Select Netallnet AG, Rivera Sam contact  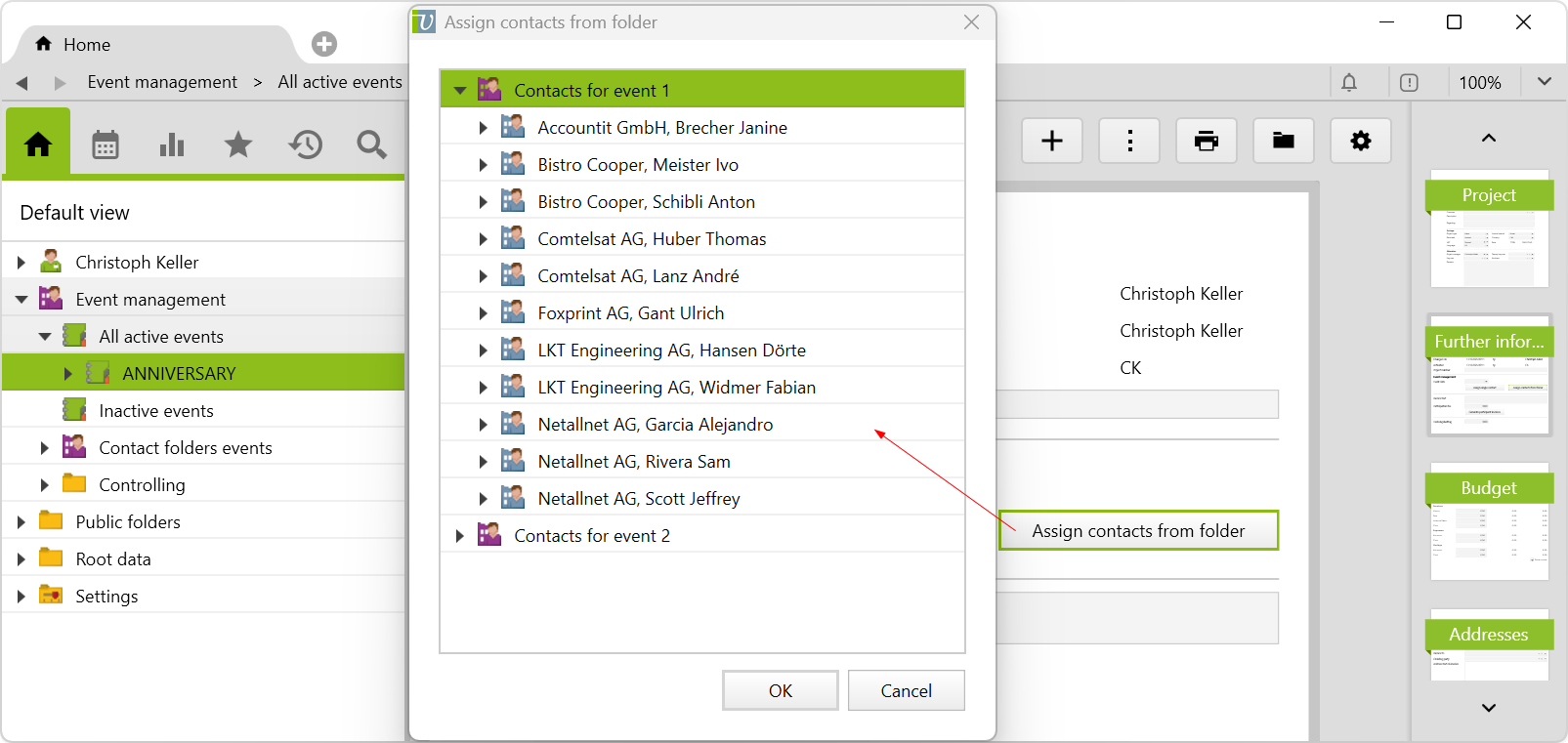point(634,462)
